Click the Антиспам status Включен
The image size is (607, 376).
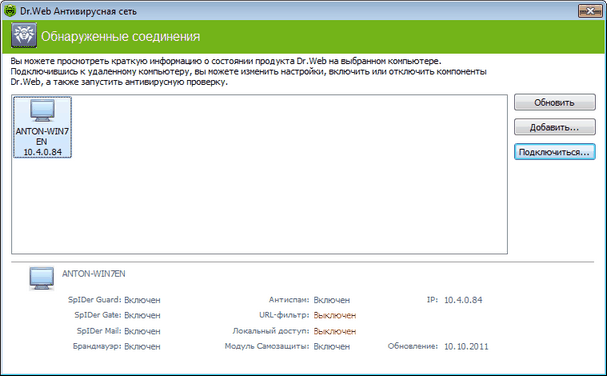coord(332,300)
